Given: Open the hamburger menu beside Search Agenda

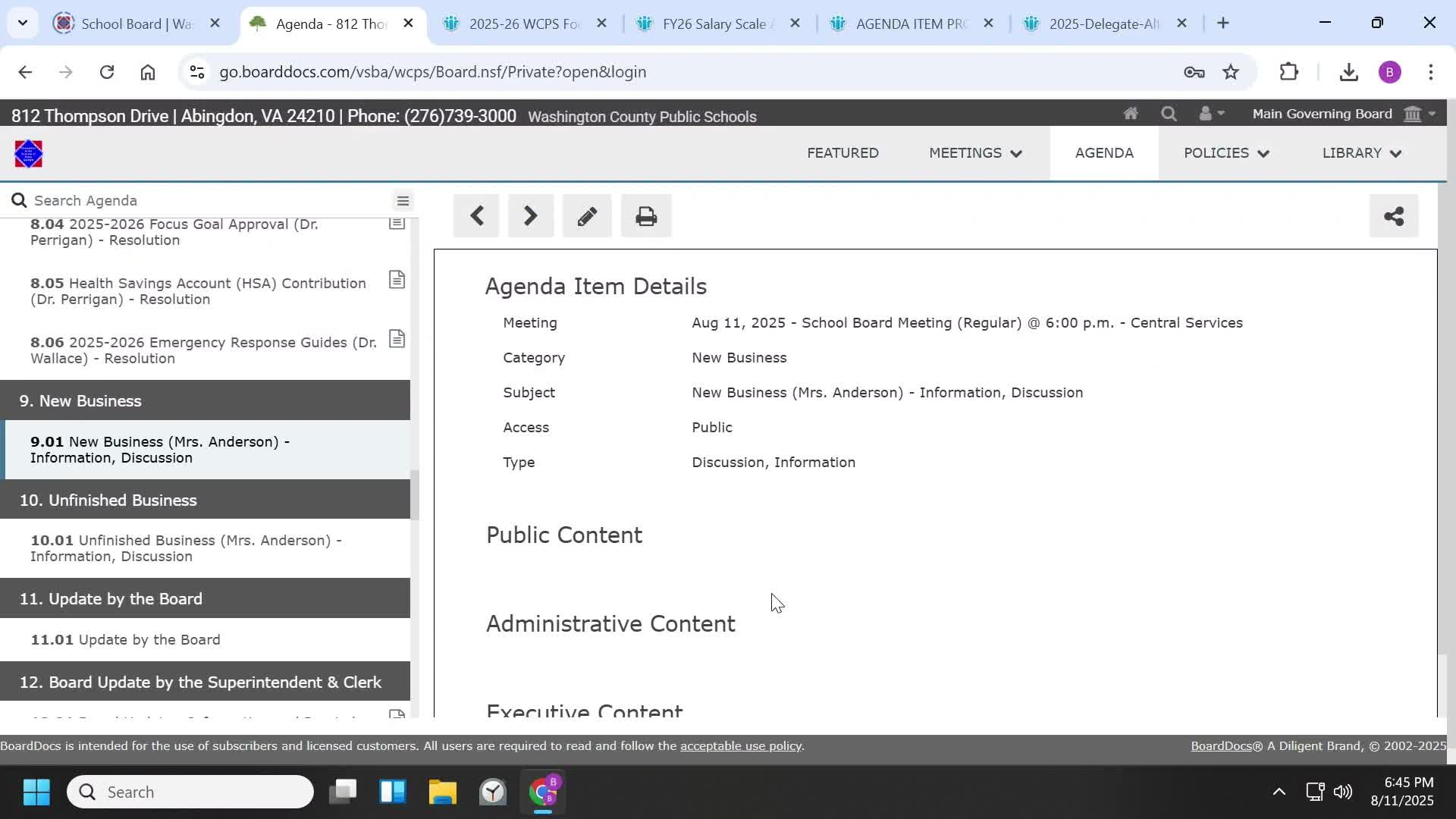Looking at the screenshot, I should tap(403, 200).
